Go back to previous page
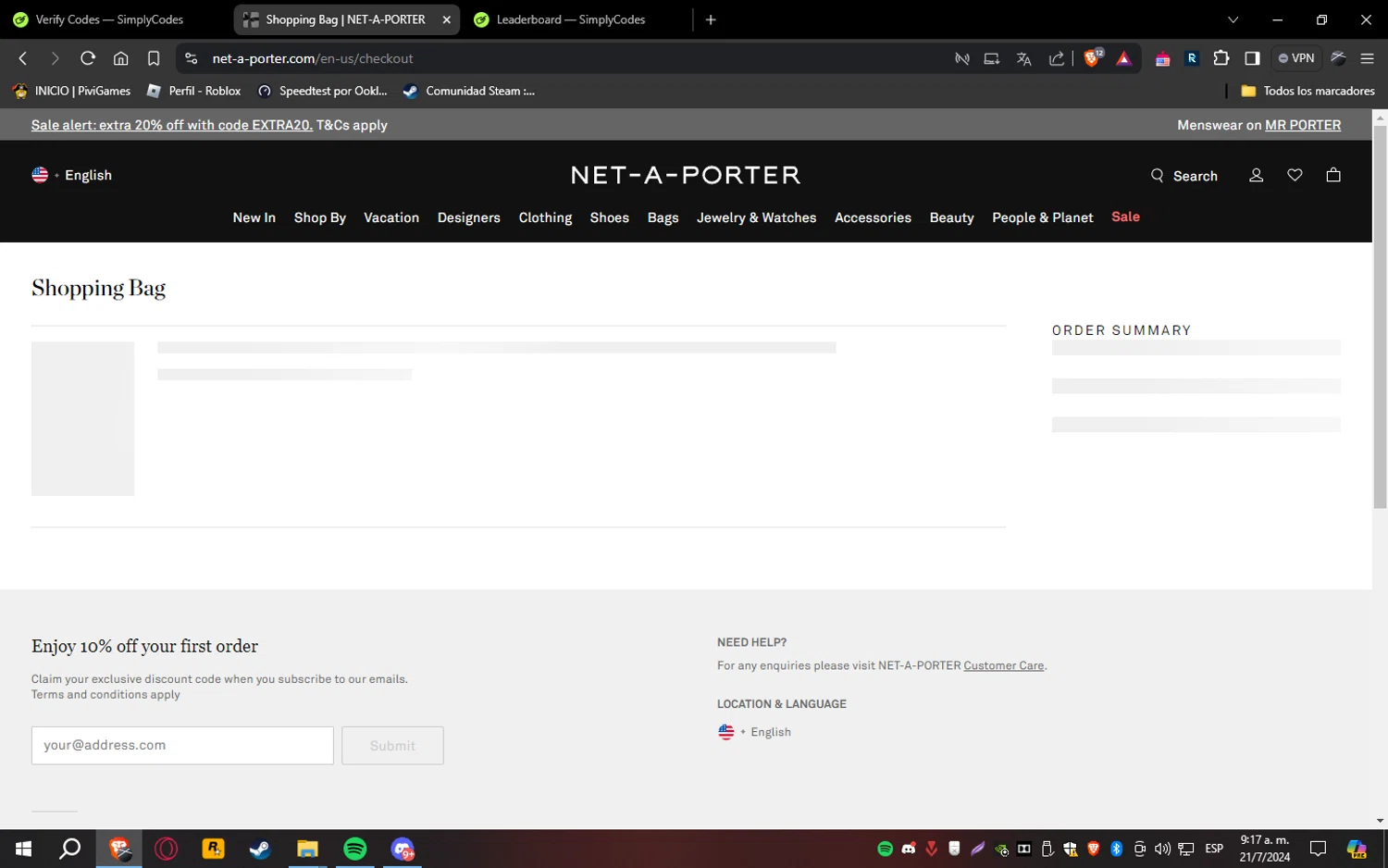The width and height of the screenshot is (1388, 868). tap(23, 58)
